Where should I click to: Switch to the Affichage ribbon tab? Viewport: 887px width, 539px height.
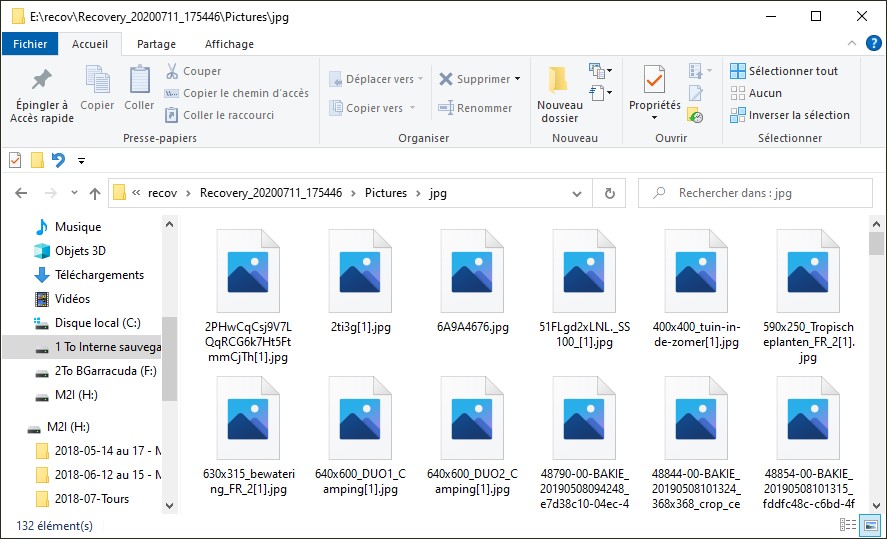(x=229, y=44)
